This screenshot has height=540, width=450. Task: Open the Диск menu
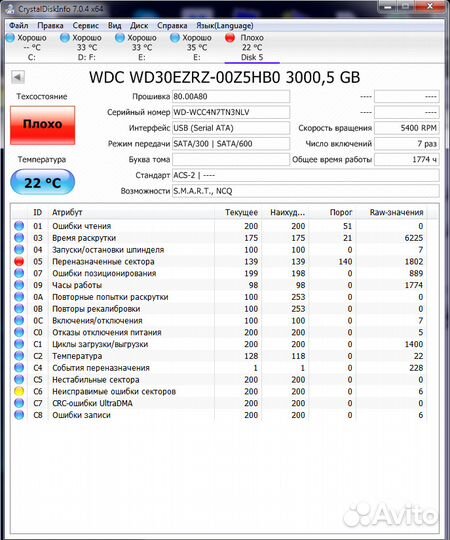(x=139, y=25)
